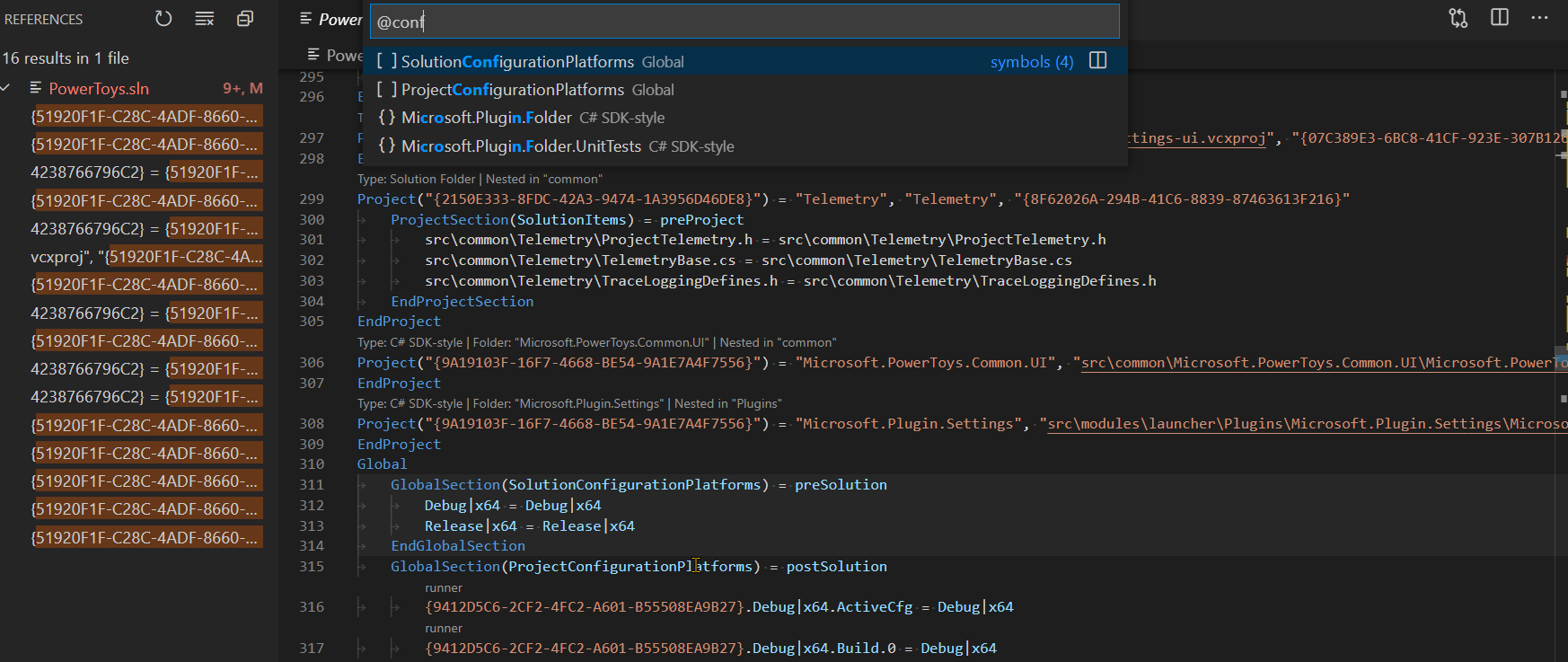Click 'EndGlobalSection' on line 314
1568x662 pixels.
pyautogui.click(x=458, y=546)
